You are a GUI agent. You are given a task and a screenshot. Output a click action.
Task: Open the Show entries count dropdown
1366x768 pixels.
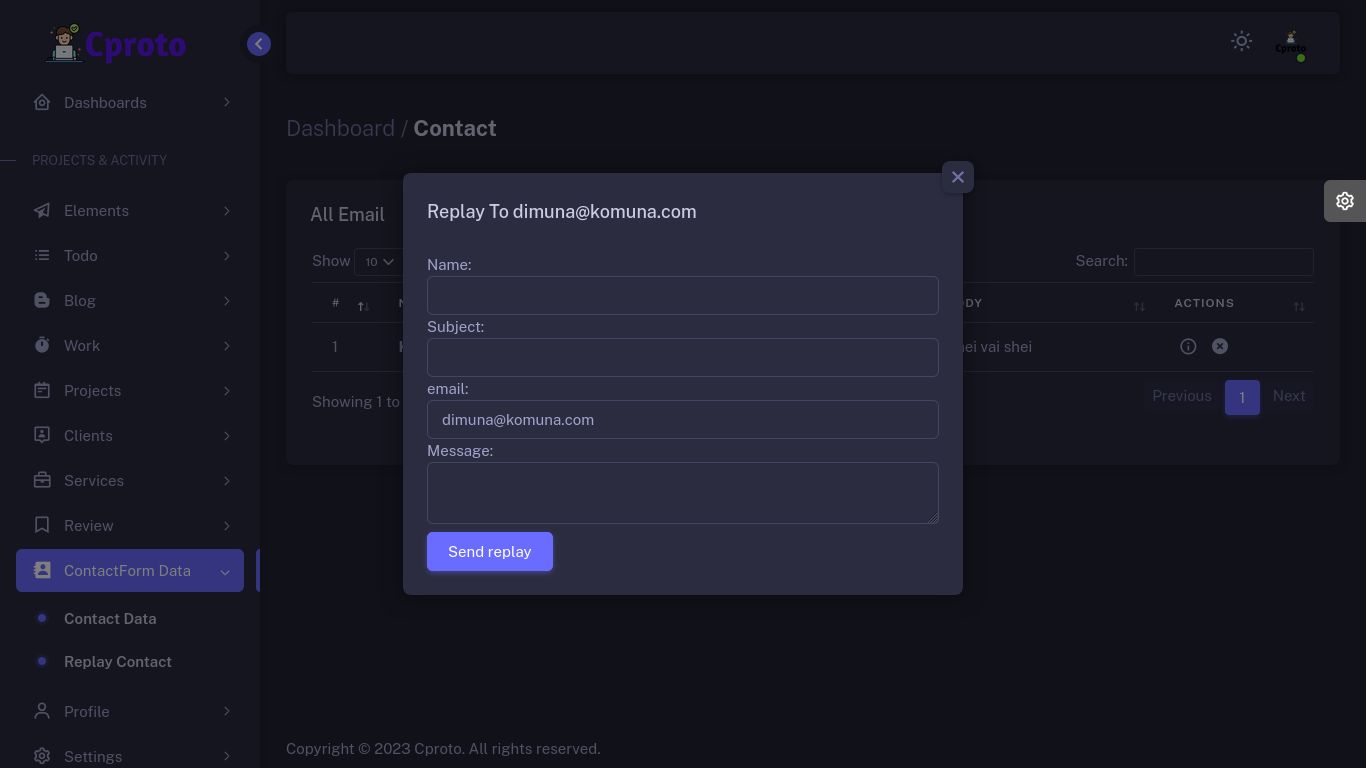coord(378,262)
